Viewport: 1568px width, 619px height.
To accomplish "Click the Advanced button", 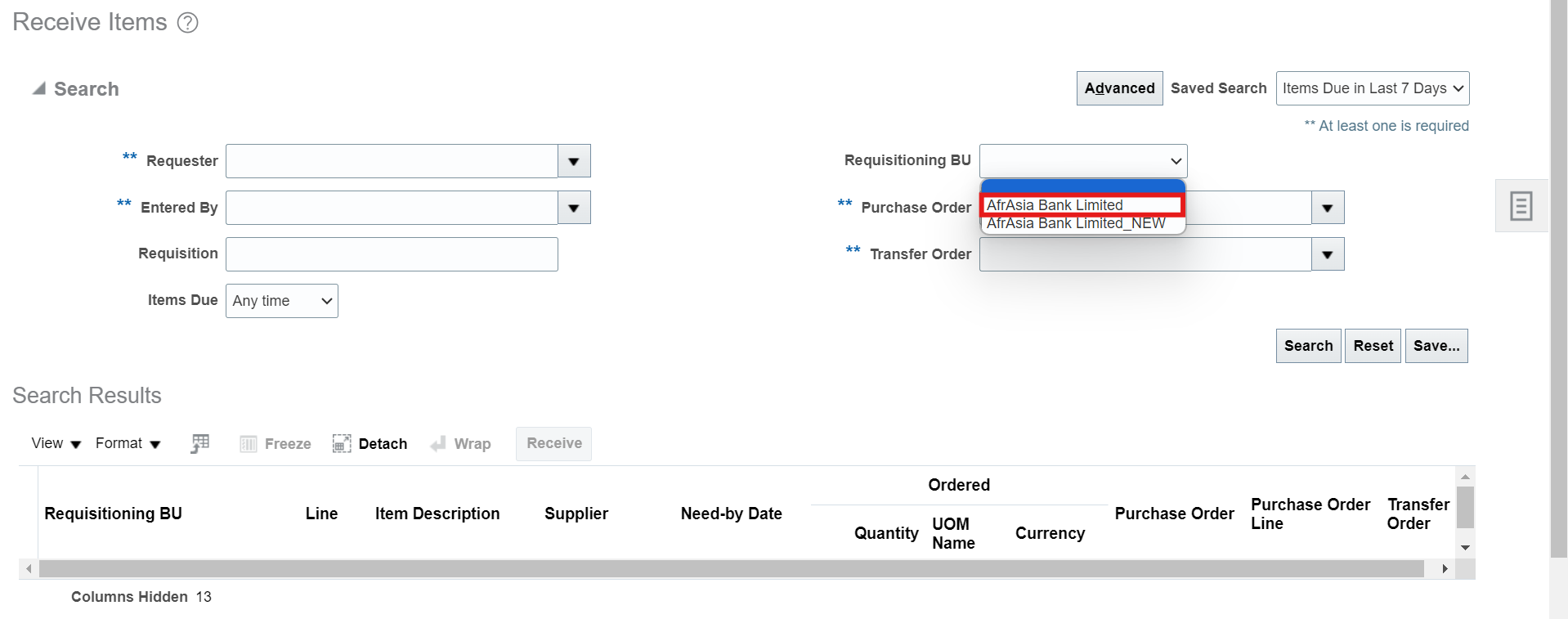I will point(1118,88).
